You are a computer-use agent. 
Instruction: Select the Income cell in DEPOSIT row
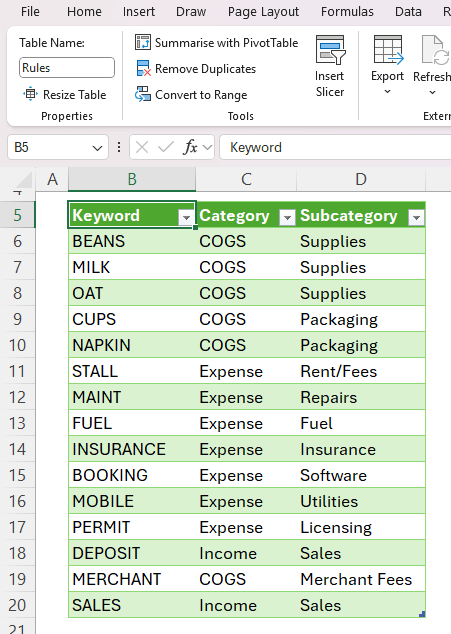tap(246, 553)
